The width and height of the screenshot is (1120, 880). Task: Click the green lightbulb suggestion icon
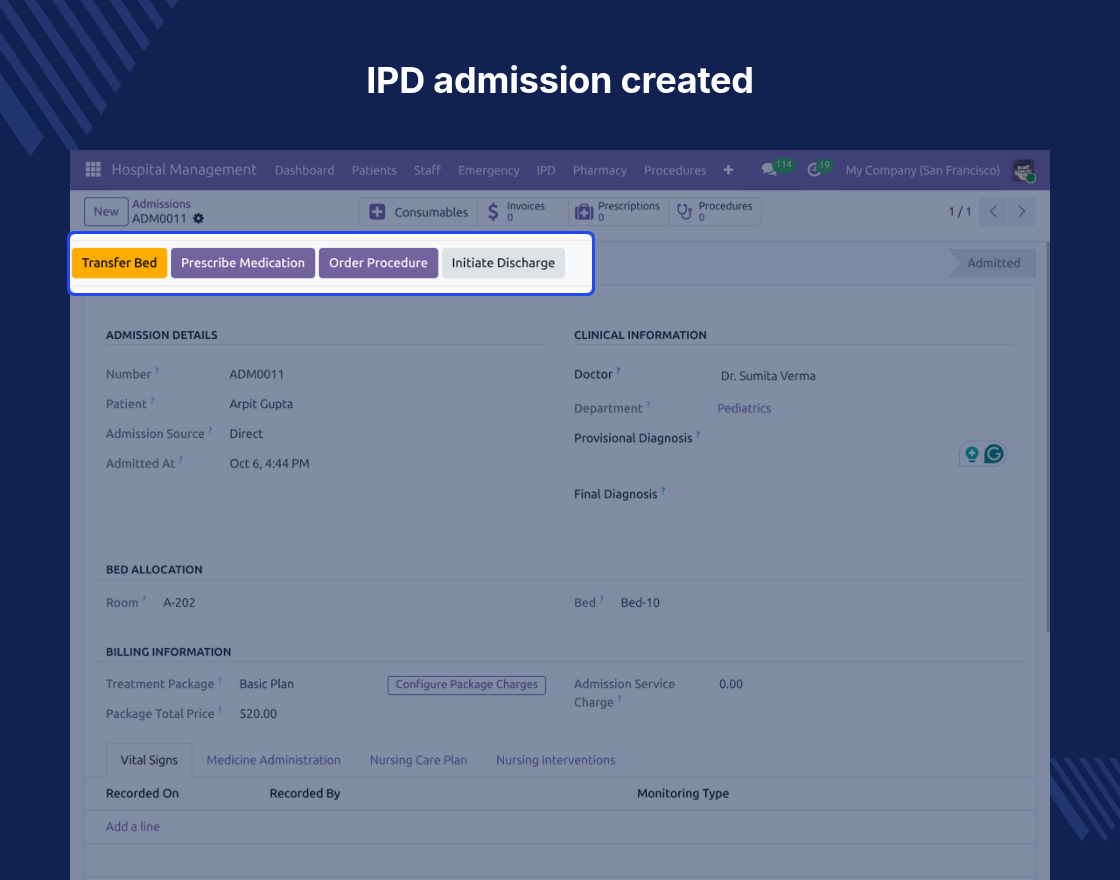tap(971, 454)
